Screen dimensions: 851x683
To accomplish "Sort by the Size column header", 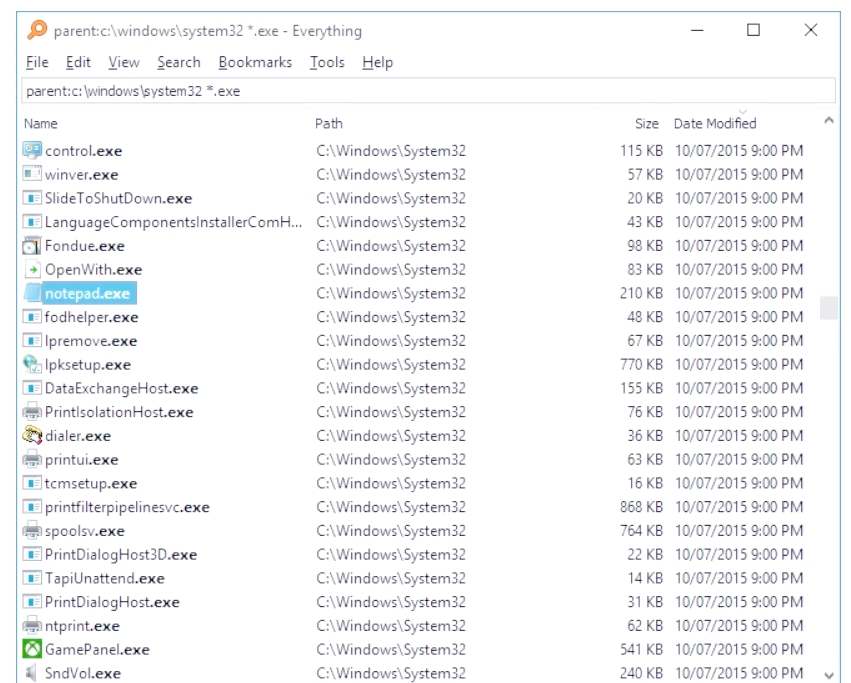I will click(646, 124).
